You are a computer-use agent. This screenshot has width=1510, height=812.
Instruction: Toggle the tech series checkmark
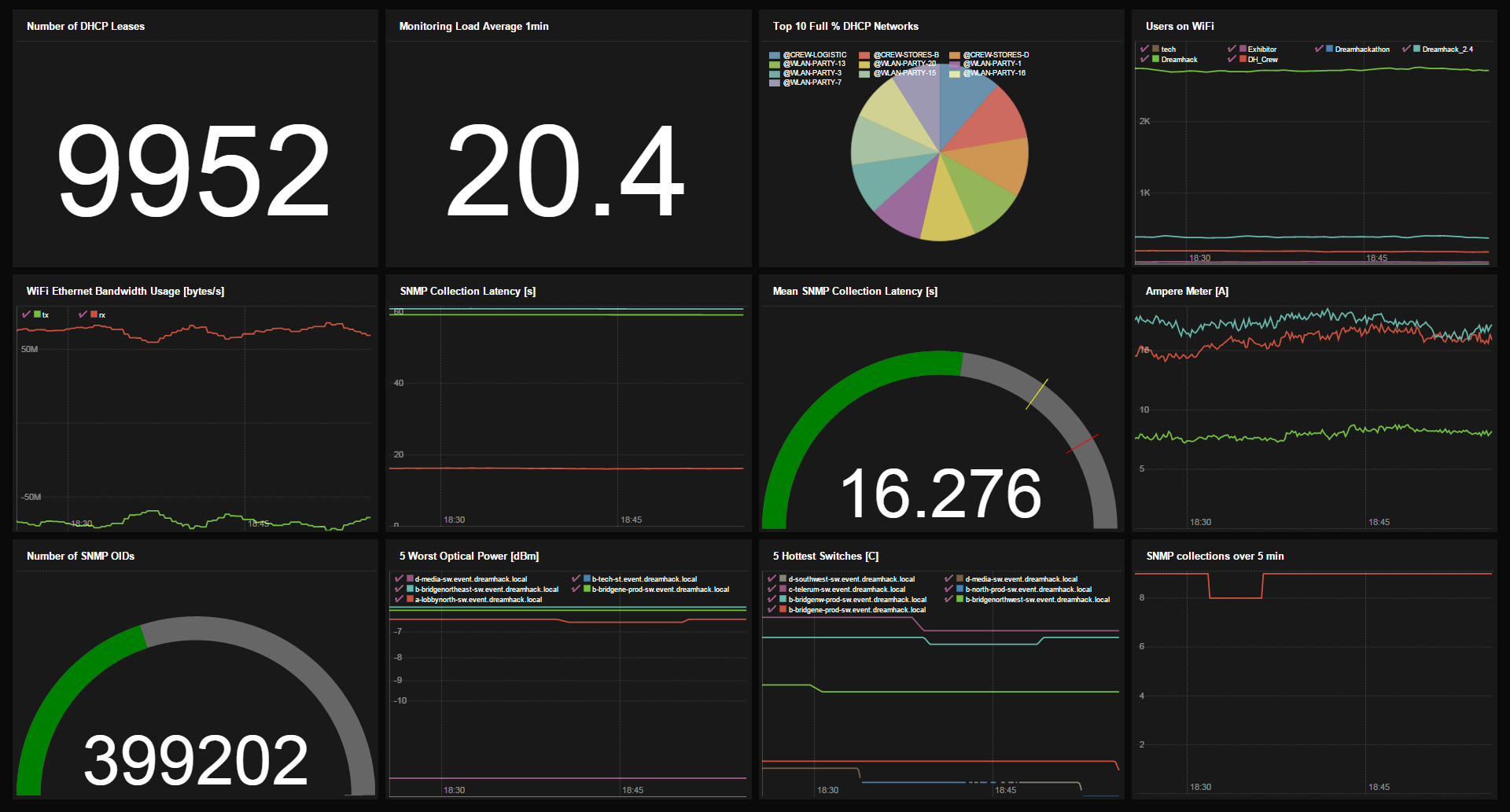click(1144, 49)
